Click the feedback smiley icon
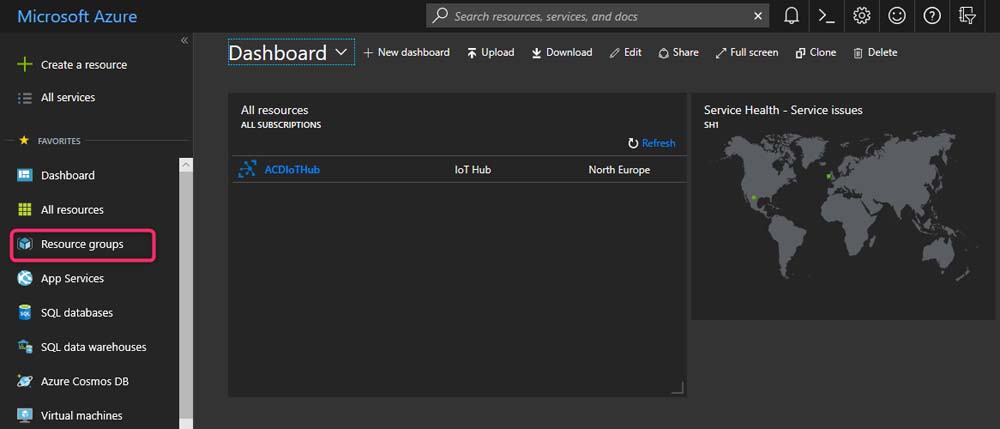Screen dimensions: 1000x429 coord(896,16)
